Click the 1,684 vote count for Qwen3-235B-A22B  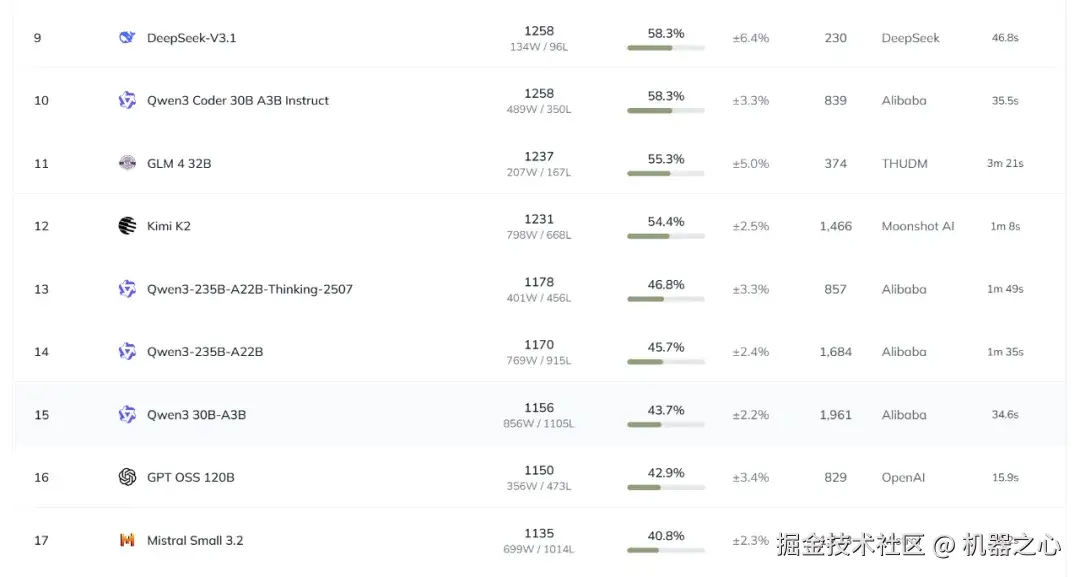click(835, 352)
